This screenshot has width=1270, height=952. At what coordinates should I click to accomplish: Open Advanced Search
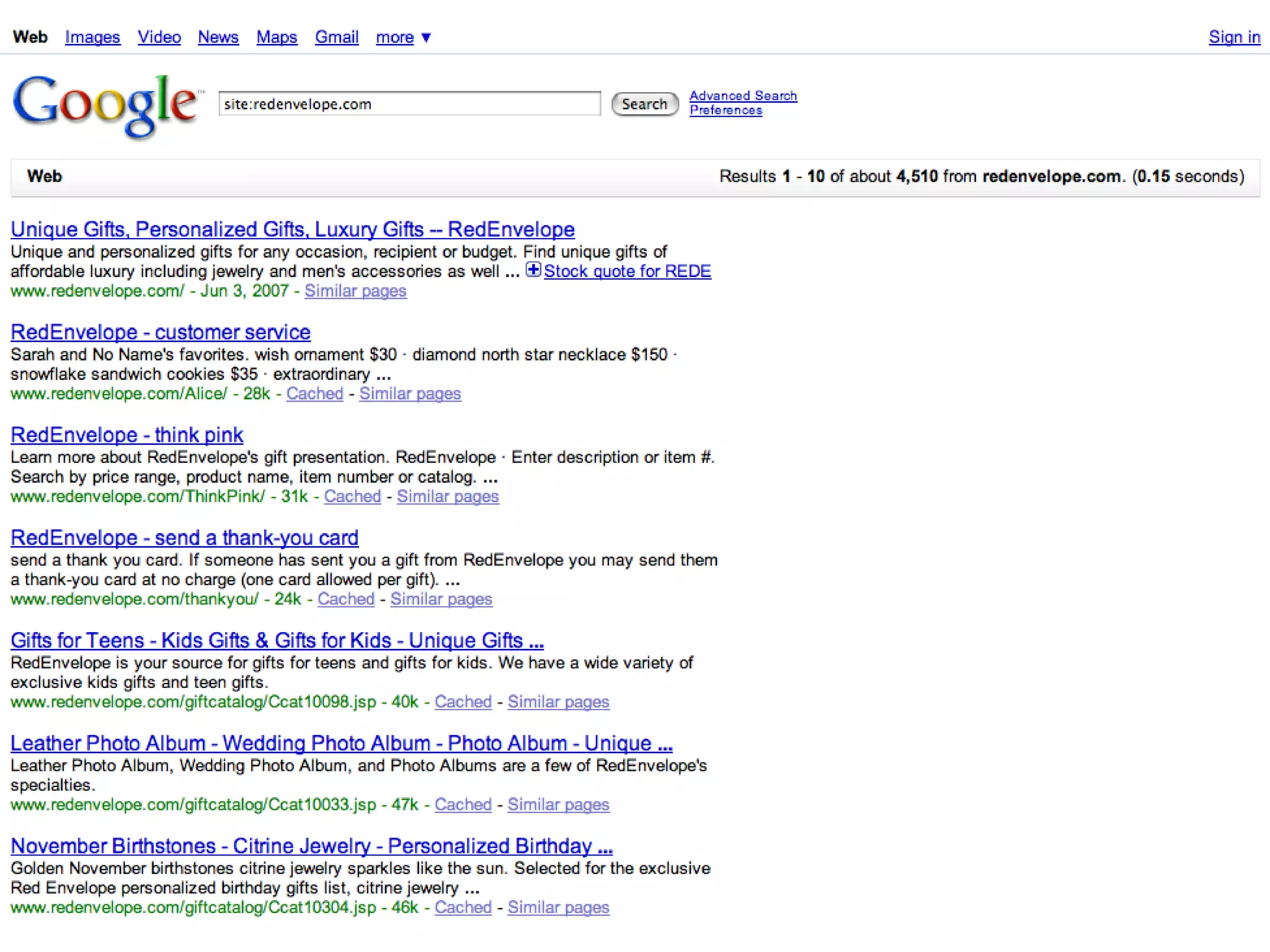click(743, 95)
